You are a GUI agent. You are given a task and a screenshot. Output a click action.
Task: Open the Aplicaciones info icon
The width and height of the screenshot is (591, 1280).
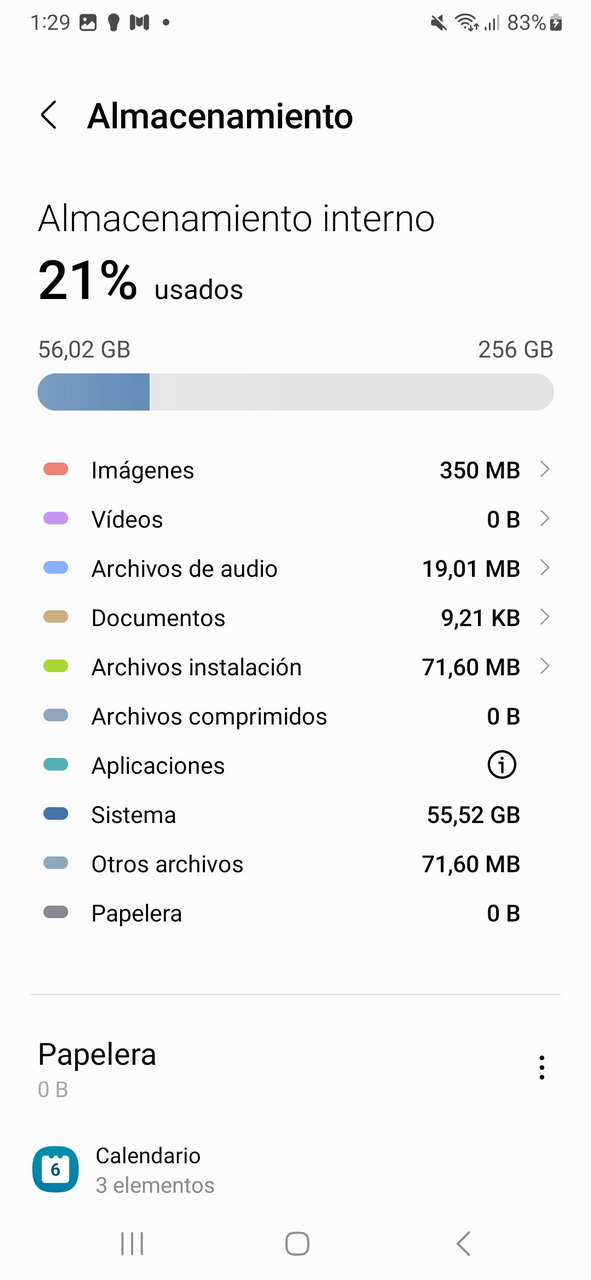point(502,766)
